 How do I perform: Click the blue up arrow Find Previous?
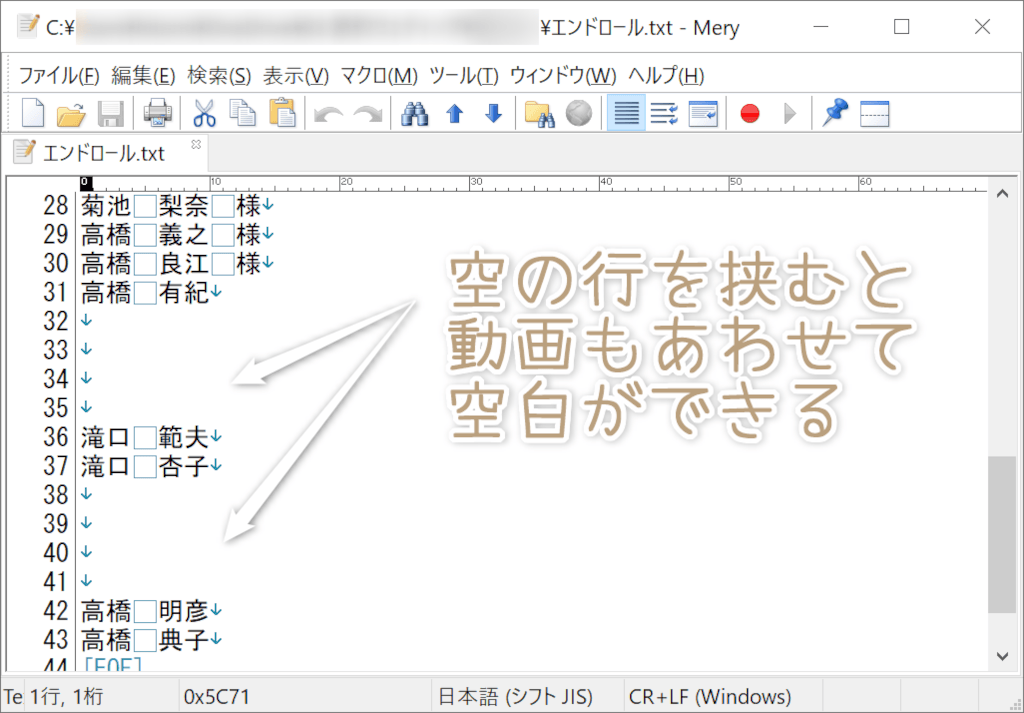click(455, 113)
